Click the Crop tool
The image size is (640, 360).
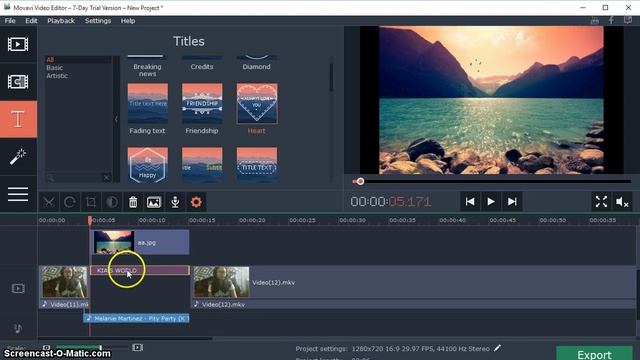click(91, 202)
